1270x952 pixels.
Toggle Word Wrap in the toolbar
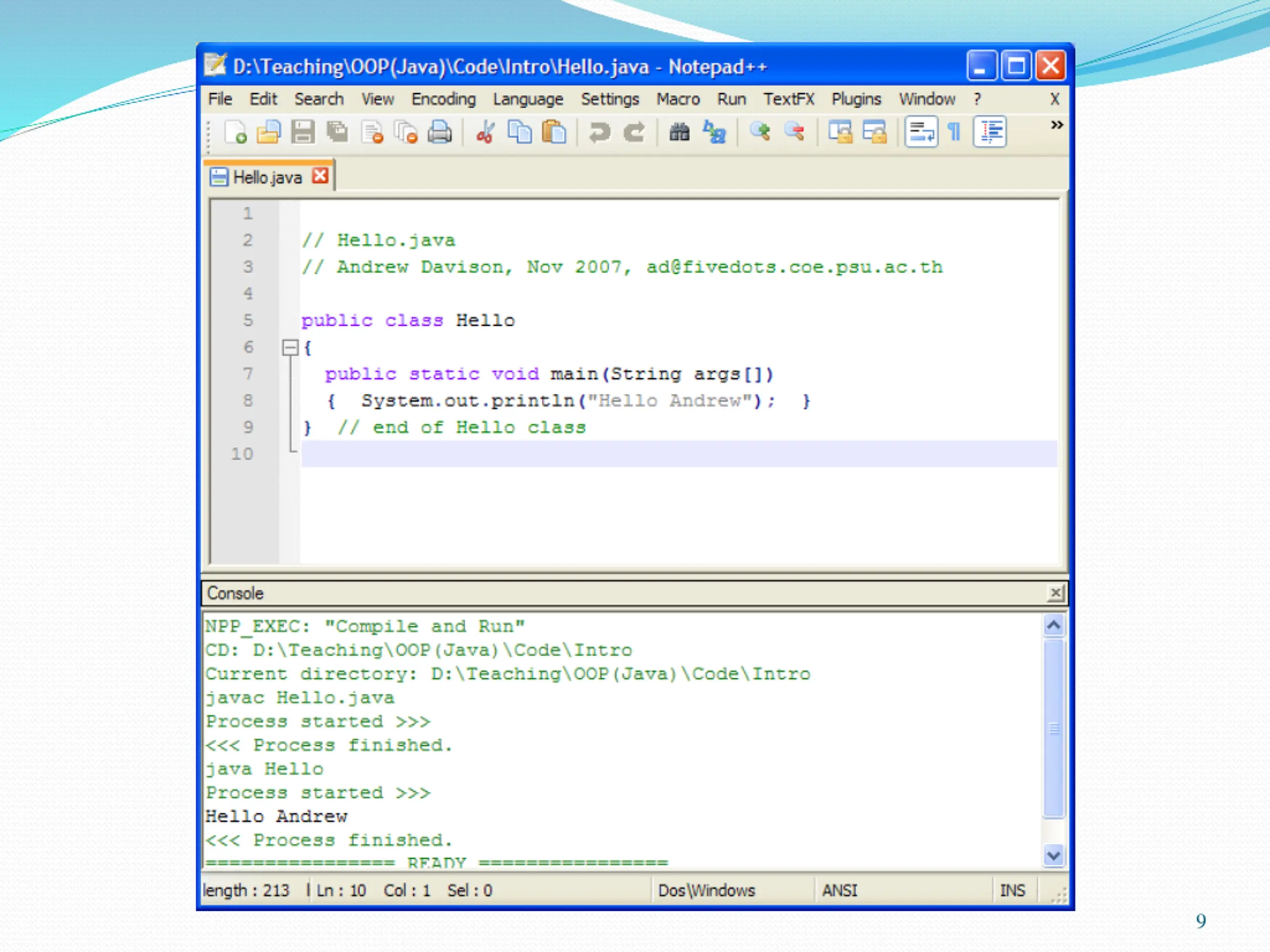pyautogui.click(x=921, y=132)
